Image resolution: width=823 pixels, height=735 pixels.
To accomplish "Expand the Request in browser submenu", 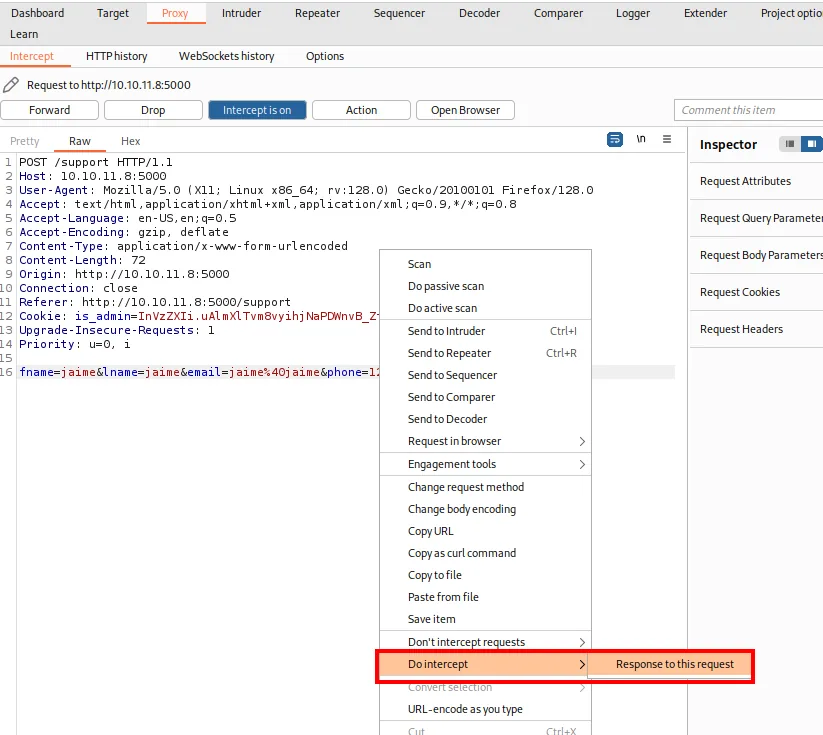I will (485, 441).
